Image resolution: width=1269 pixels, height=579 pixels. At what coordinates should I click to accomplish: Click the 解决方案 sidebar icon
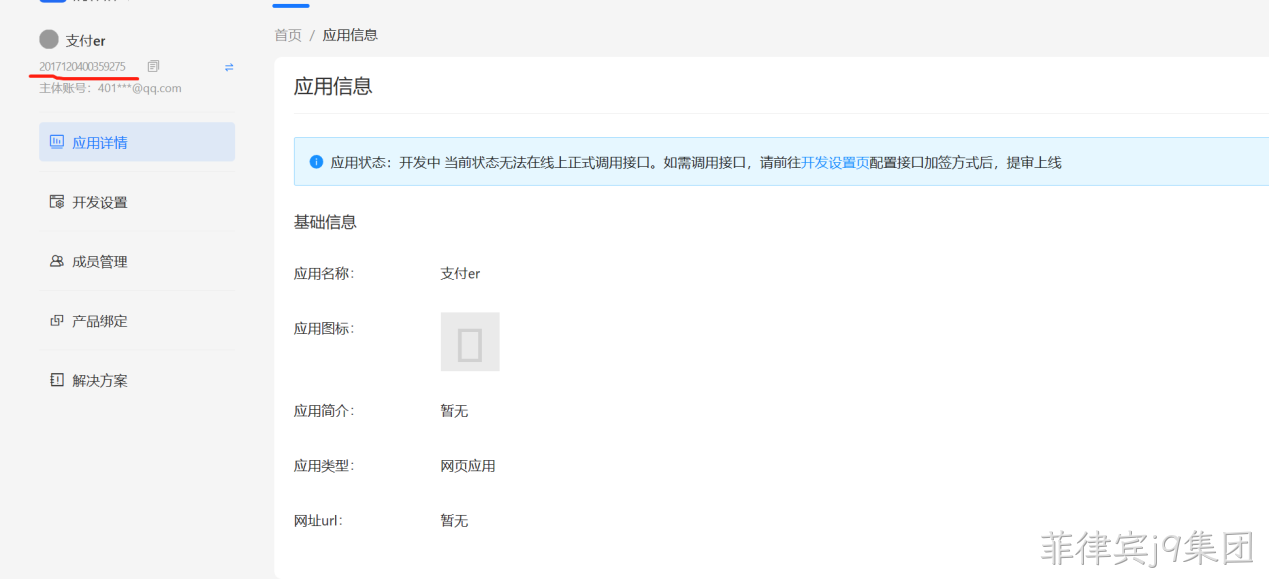[x=57, y=380]
